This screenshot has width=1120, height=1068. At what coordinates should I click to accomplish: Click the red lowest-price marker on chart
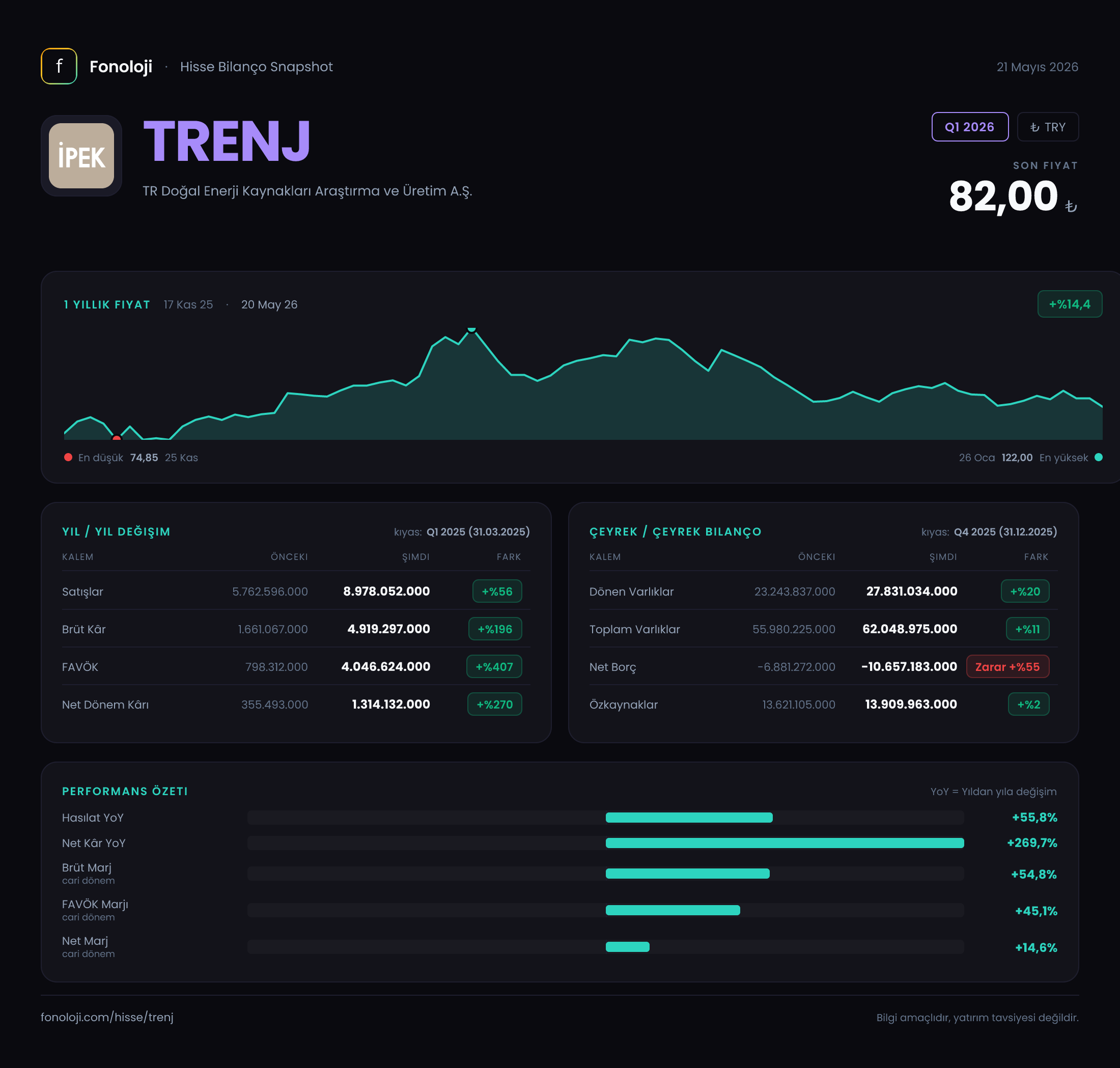click(117, 438)
